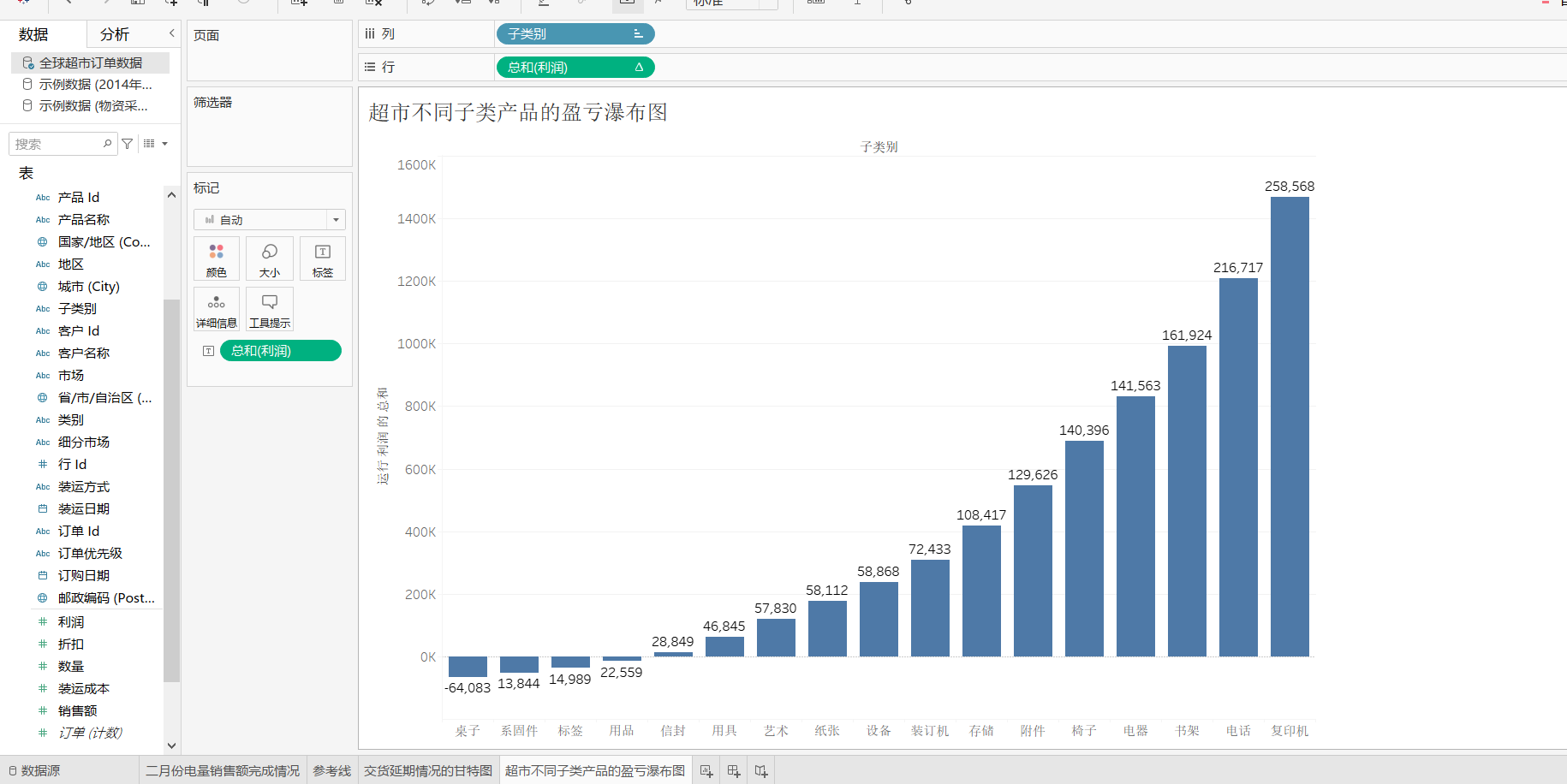This screenshot has width=1567, height=784.
Task: Click the 复印机 bar labeled 258,568
Action: click(1290, 426)
